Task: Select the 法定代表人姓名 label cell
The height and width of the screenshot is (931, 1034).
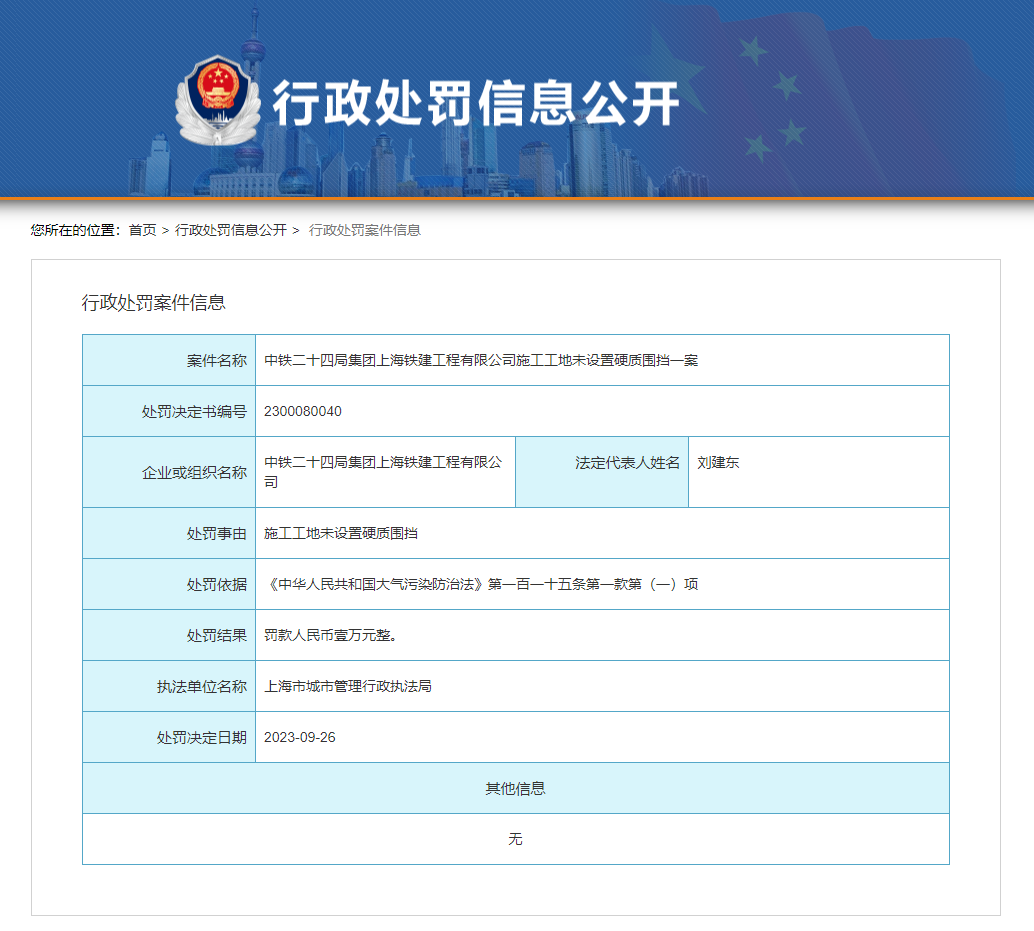Action: click(x=602, y=472)
